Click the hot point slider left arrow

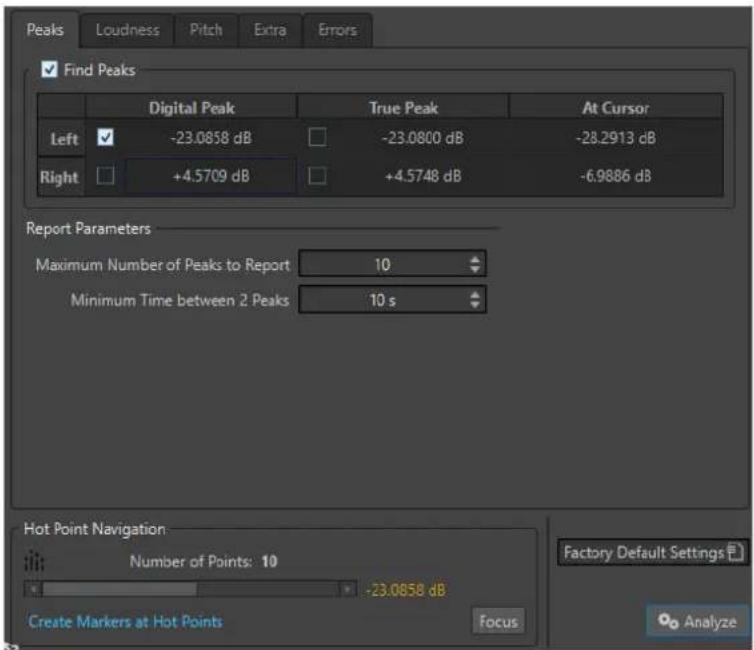[34, 589]
